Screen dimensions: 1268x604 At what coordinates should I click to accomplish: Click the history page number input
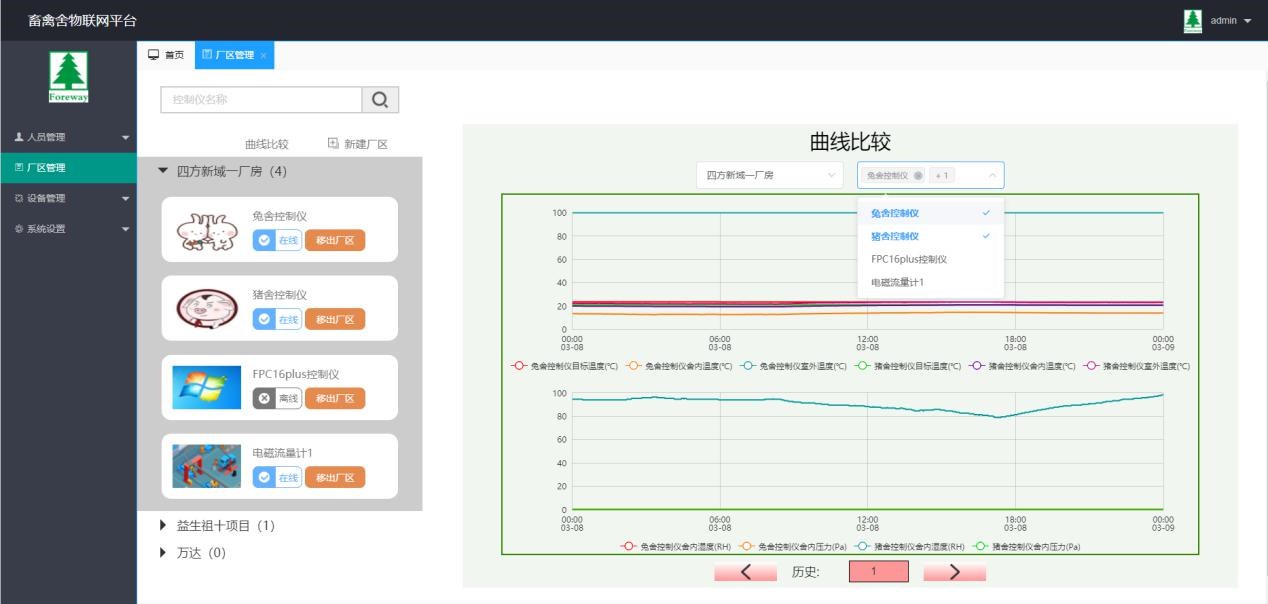pos(878,571)
